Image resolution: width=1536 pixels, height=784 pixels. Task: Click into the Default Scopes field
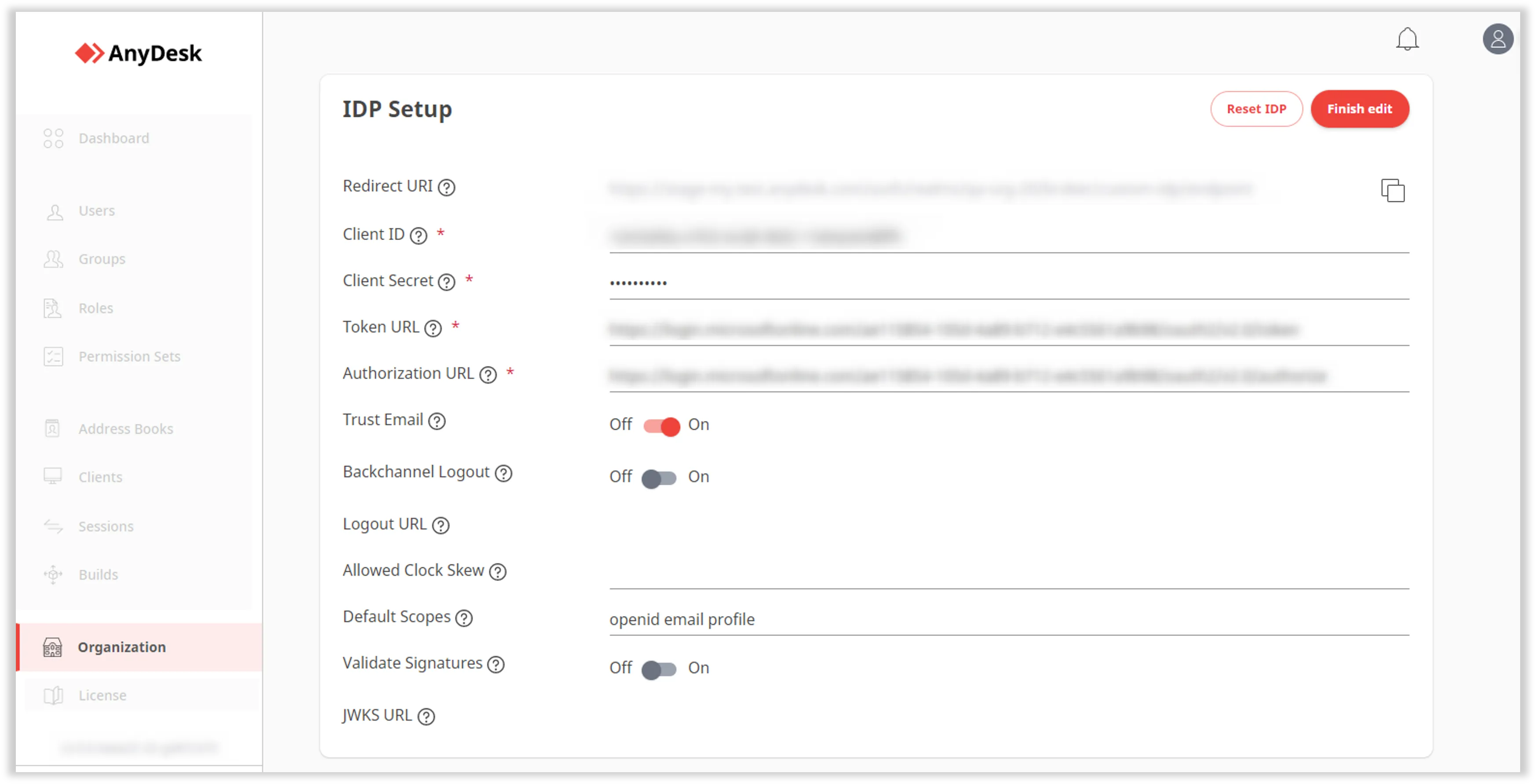tap(1008, 620)
